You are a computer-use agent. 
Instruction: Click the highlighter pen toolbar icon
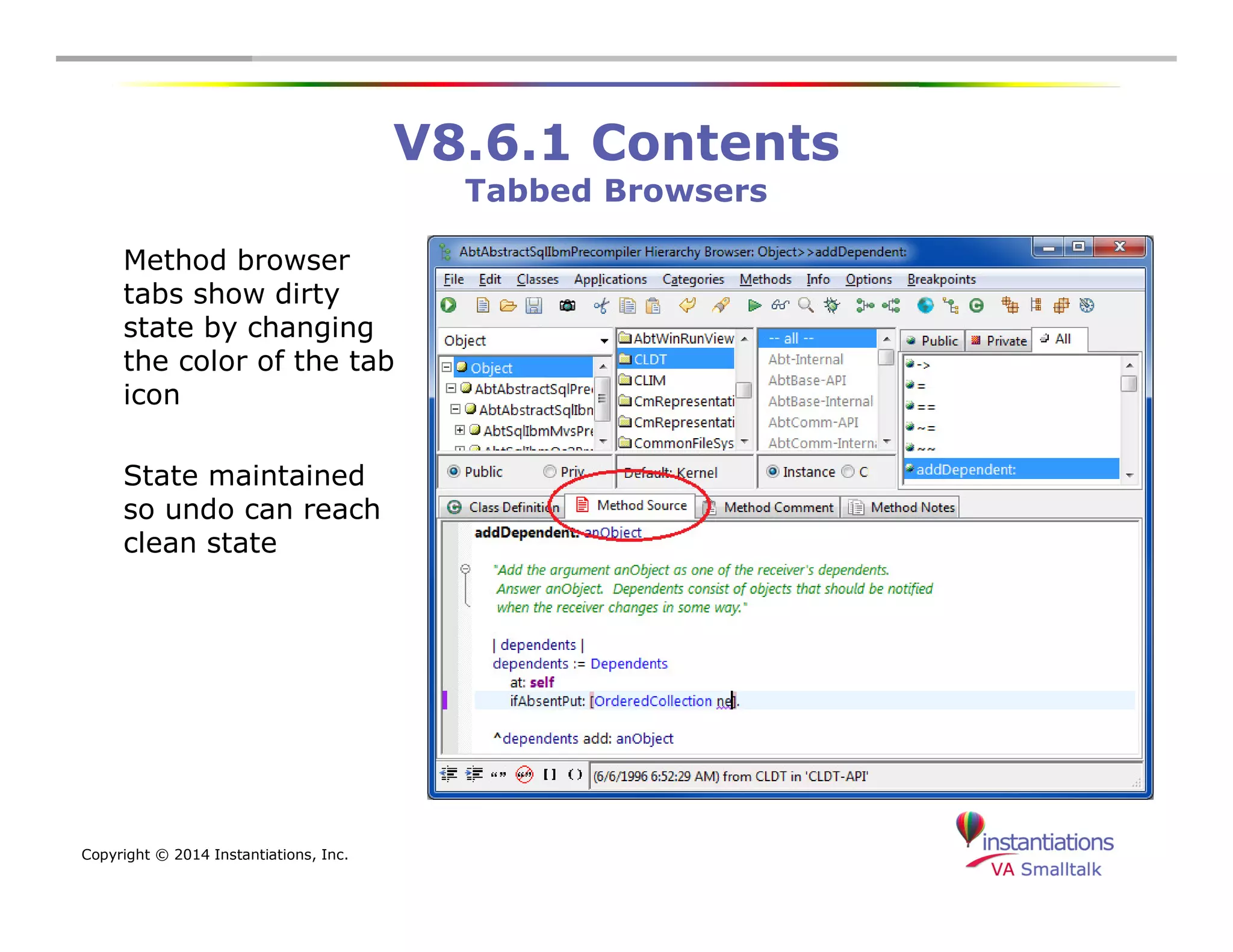[721, 306]
